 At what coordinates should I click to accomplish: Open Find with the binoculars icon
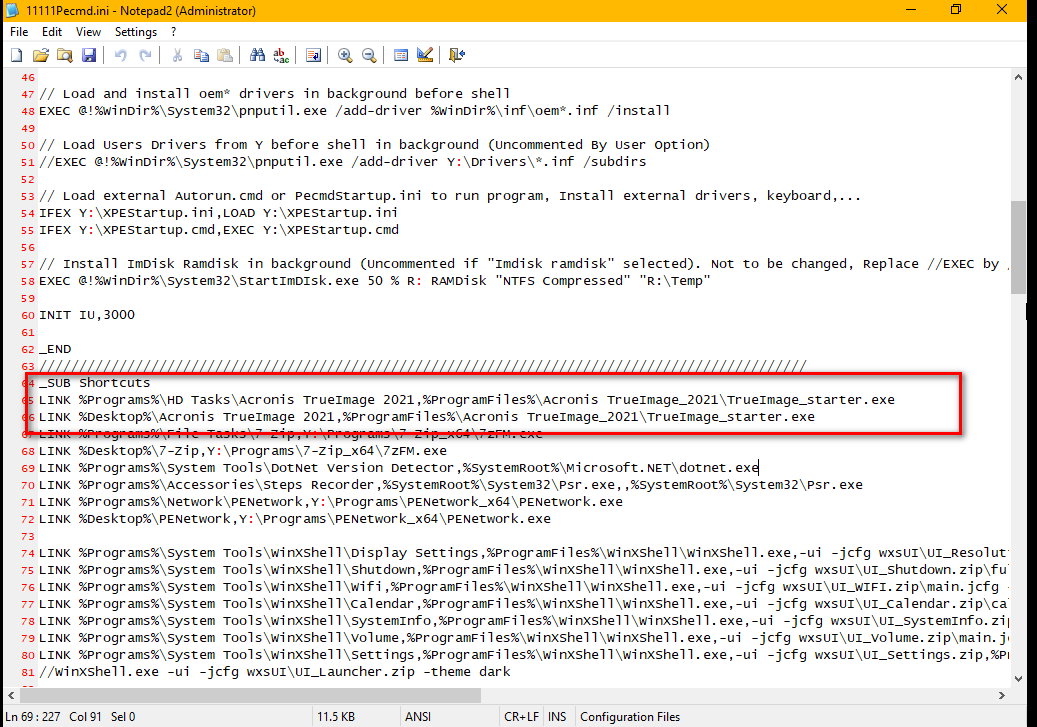[x=257, y=56]
